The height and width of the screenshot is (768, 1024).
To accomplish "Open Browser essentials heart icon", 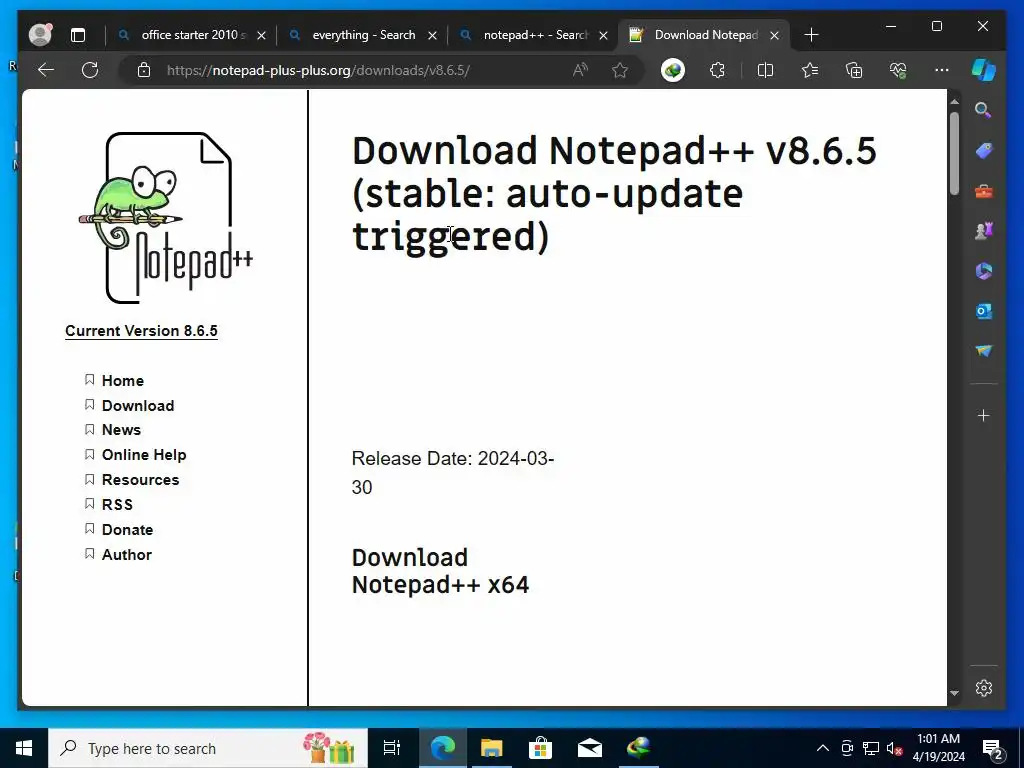I will pos(898,70).
